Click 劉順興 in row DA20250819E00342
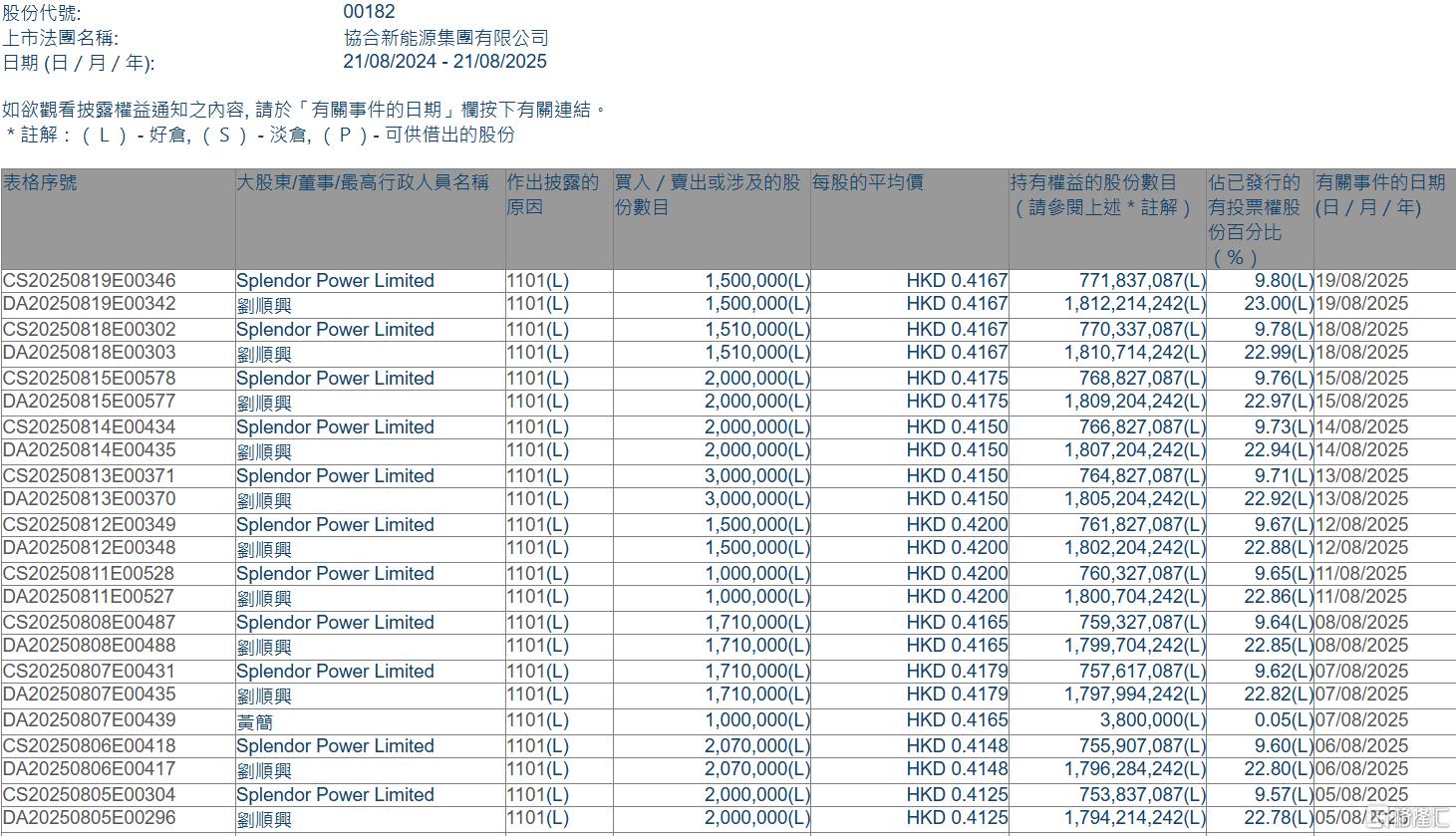Screen dimensions: 1456x836 264,305
